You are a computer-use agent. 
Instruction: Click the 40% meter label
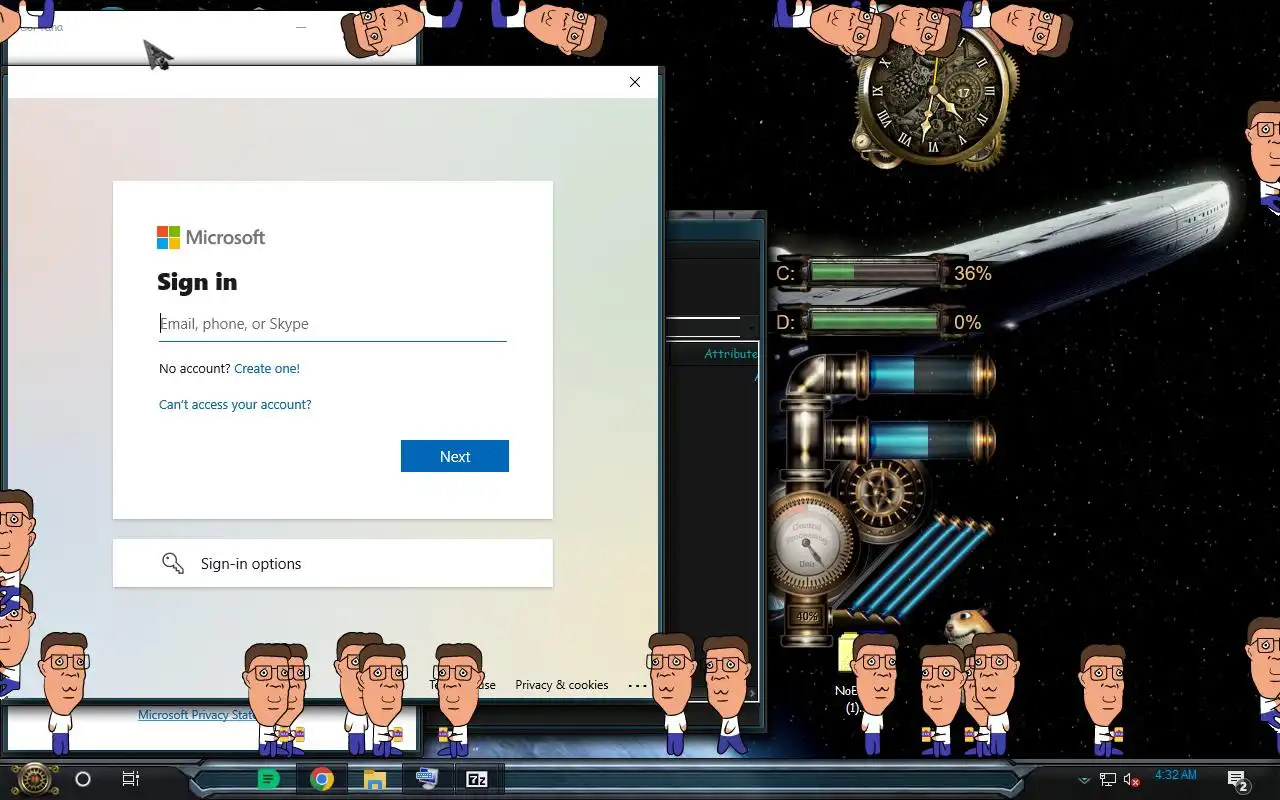point(807,617)
